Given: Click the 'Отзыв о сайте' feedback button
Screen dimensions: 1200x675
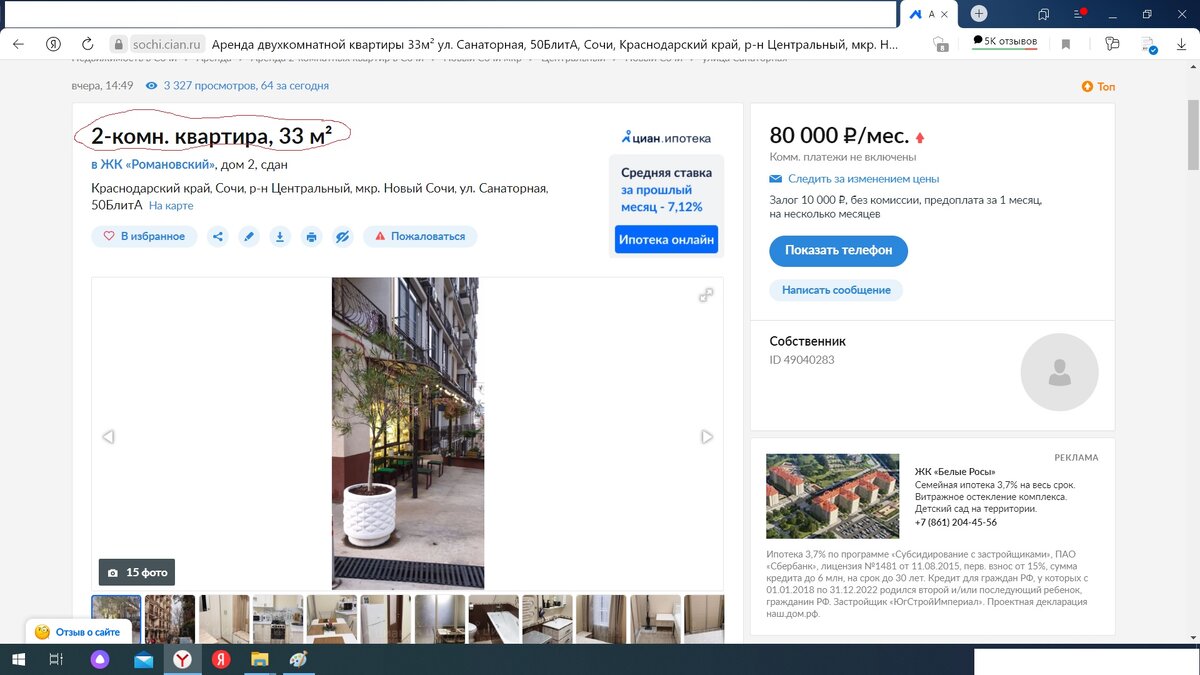Looking at the screenshot, I should 77,632.
